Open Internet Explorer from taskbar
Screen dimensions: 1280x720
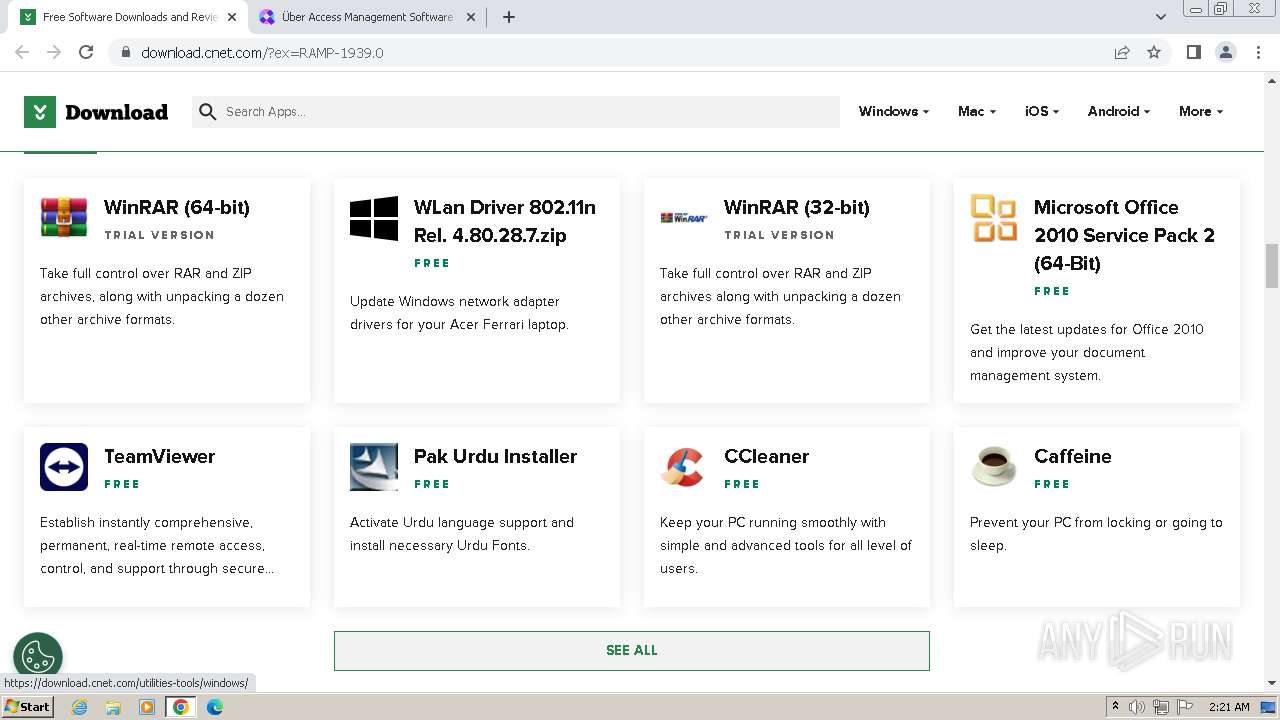click(80, 707)
